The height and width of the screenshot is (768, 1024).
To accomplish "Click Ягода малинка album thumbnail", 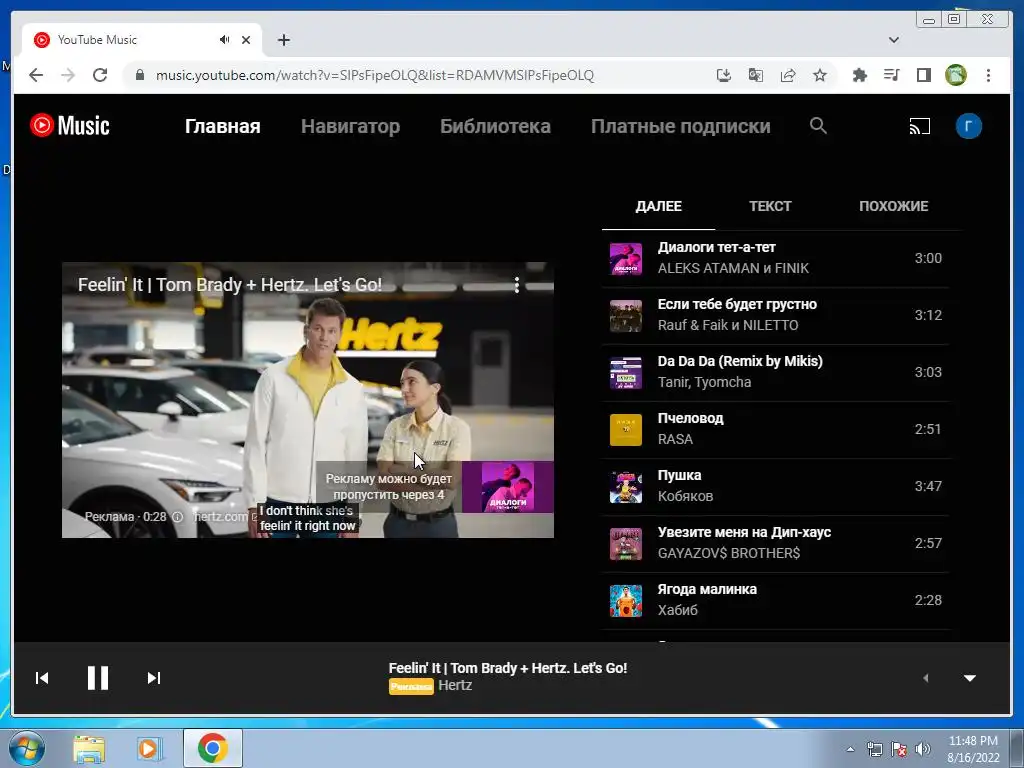I will tap(626, 601).
